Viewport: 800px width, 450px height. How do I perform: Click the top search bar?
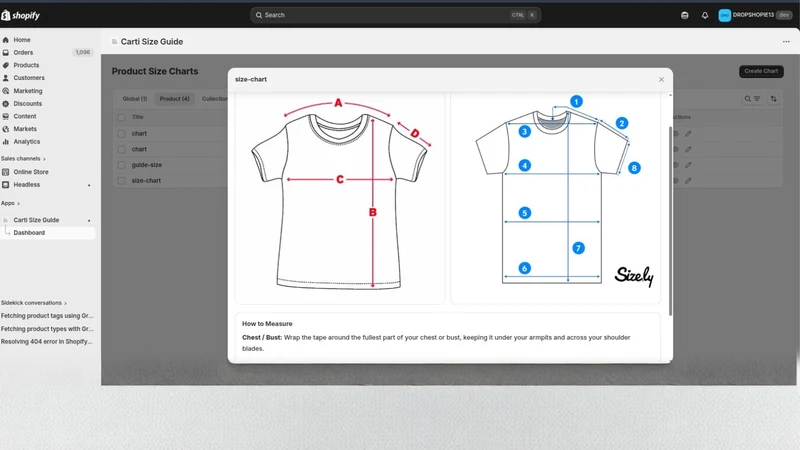[395, 15]
